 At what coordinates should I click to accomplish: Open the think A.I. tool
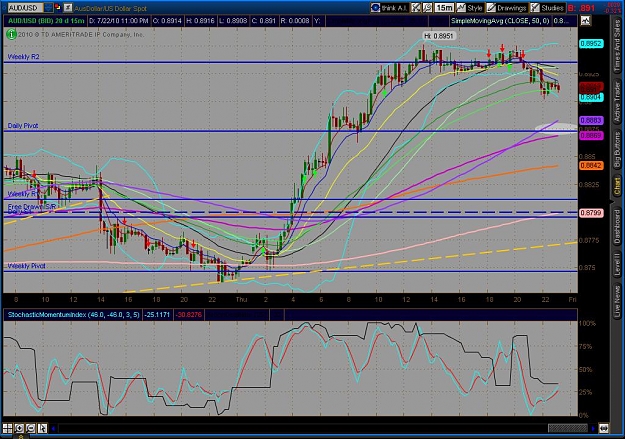coord(389,8)
